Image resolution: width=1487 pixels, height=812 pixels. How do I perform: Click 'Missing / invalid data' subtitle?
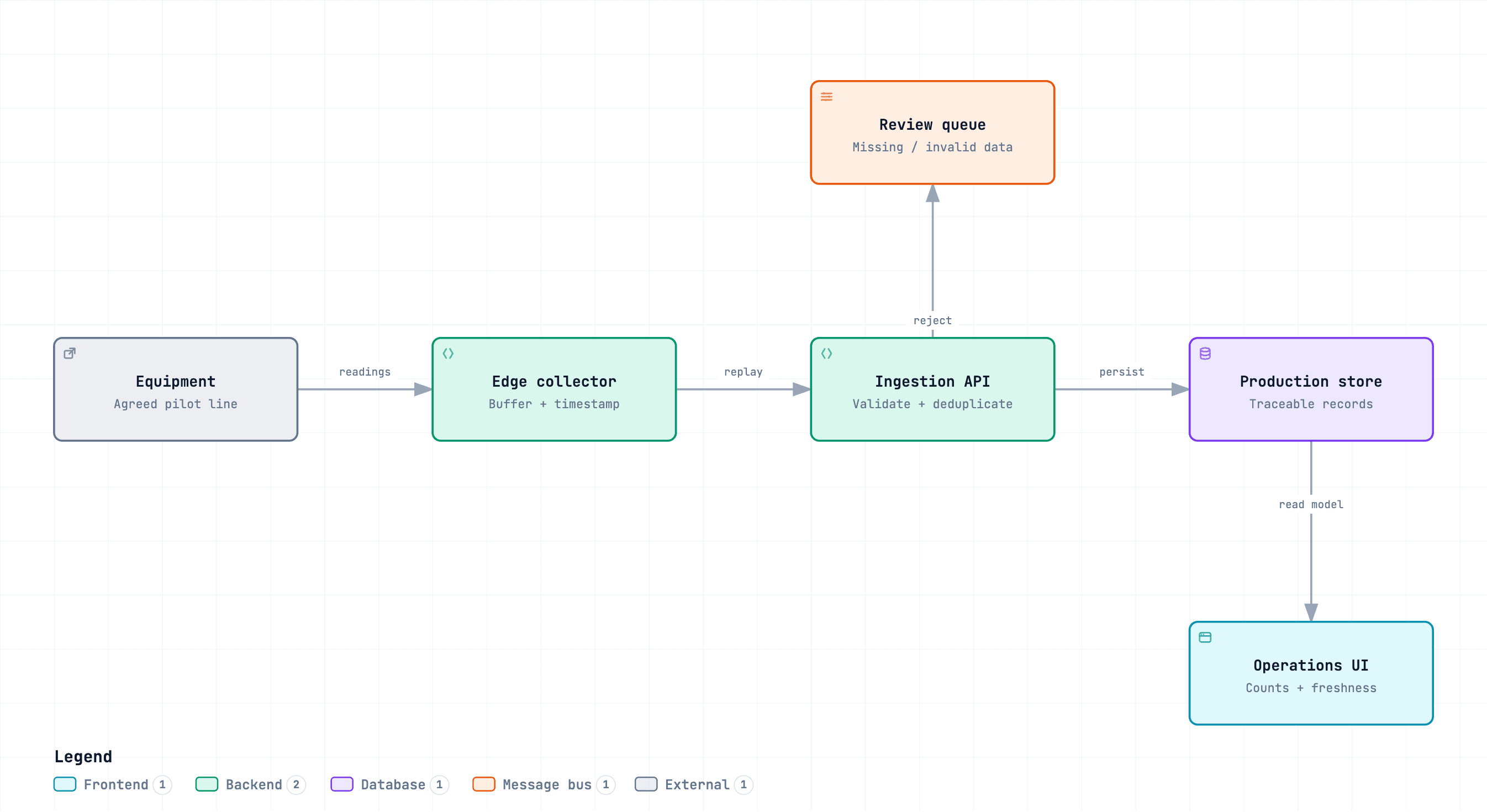point(932,147)
